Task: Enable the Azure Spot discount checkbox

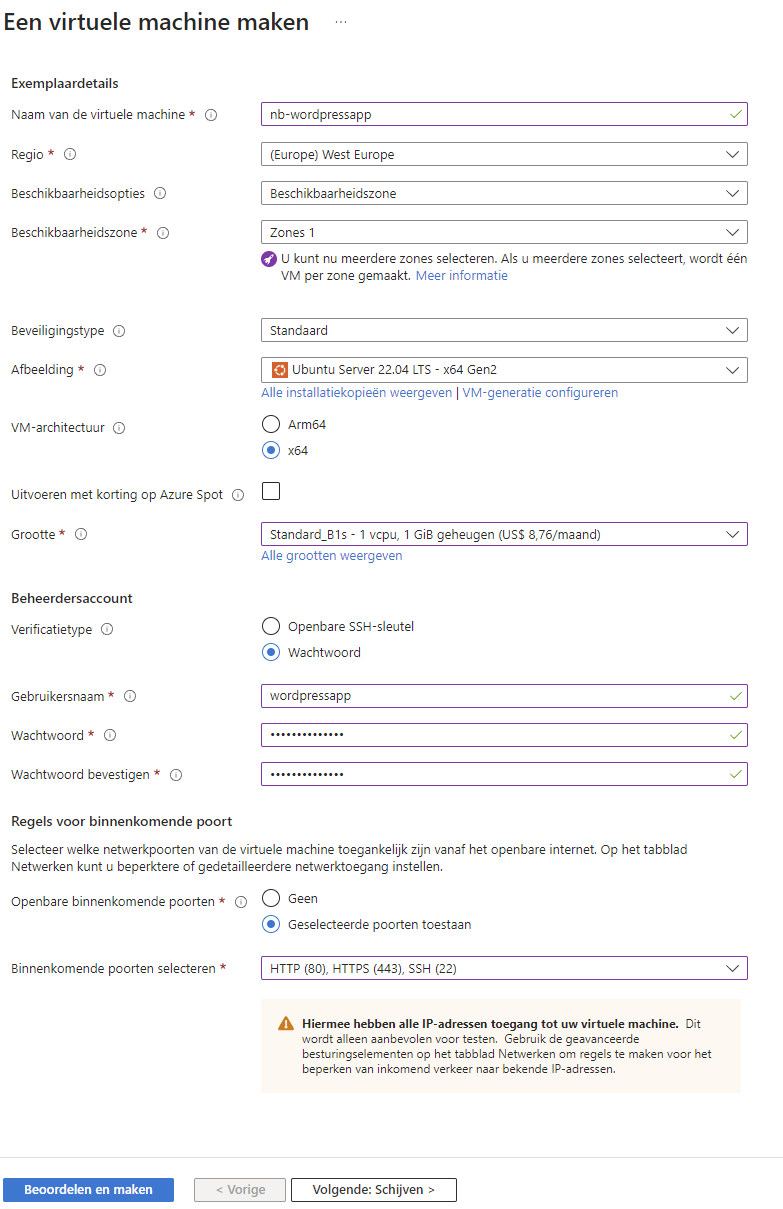Action: click(x=270, y=491)
